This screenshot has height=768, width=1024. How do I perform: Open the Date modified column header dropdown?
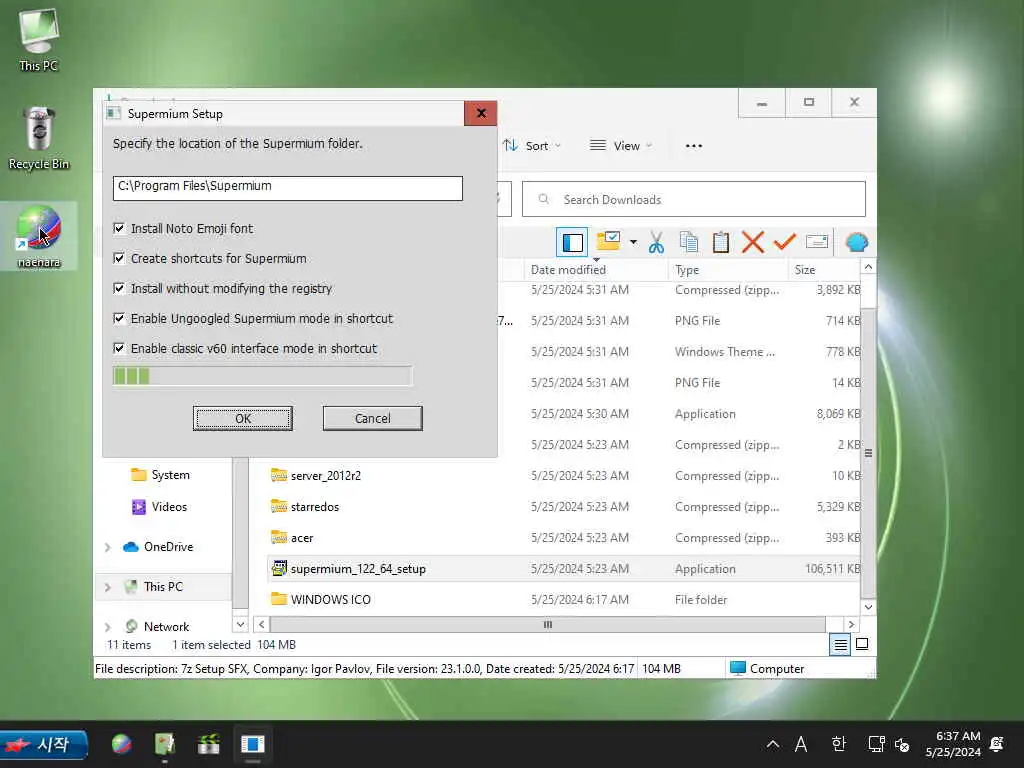point(596,260)
